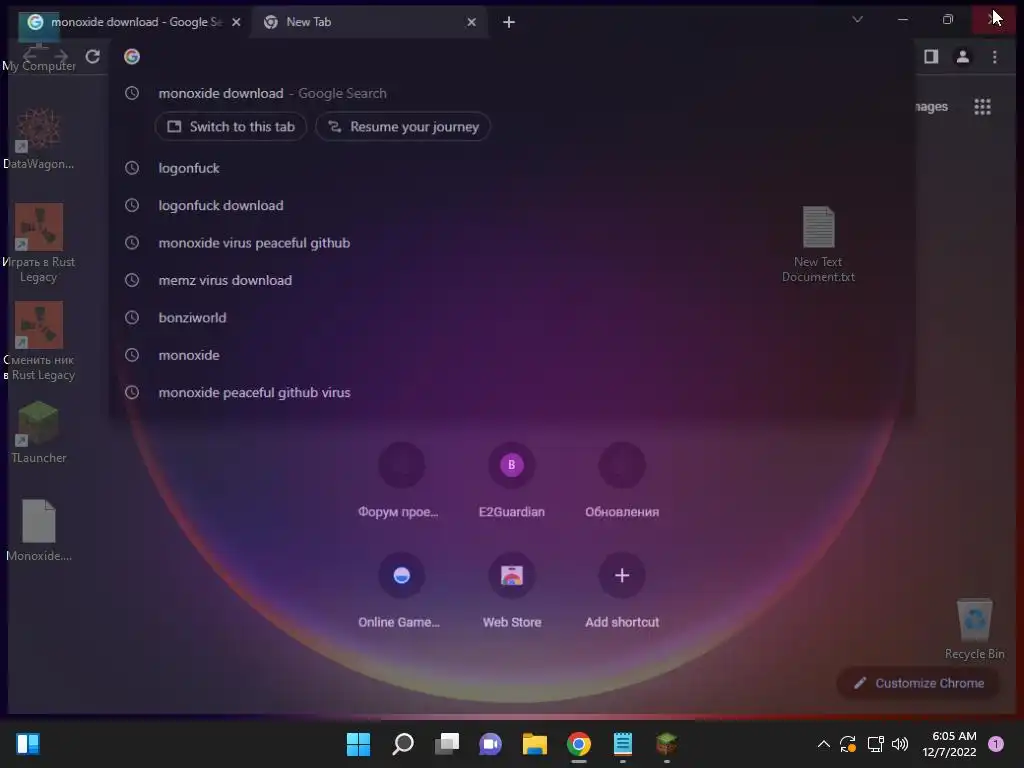Open the Форум прое... shortcut tile
Screen dimensions: 1024x768
401,481
